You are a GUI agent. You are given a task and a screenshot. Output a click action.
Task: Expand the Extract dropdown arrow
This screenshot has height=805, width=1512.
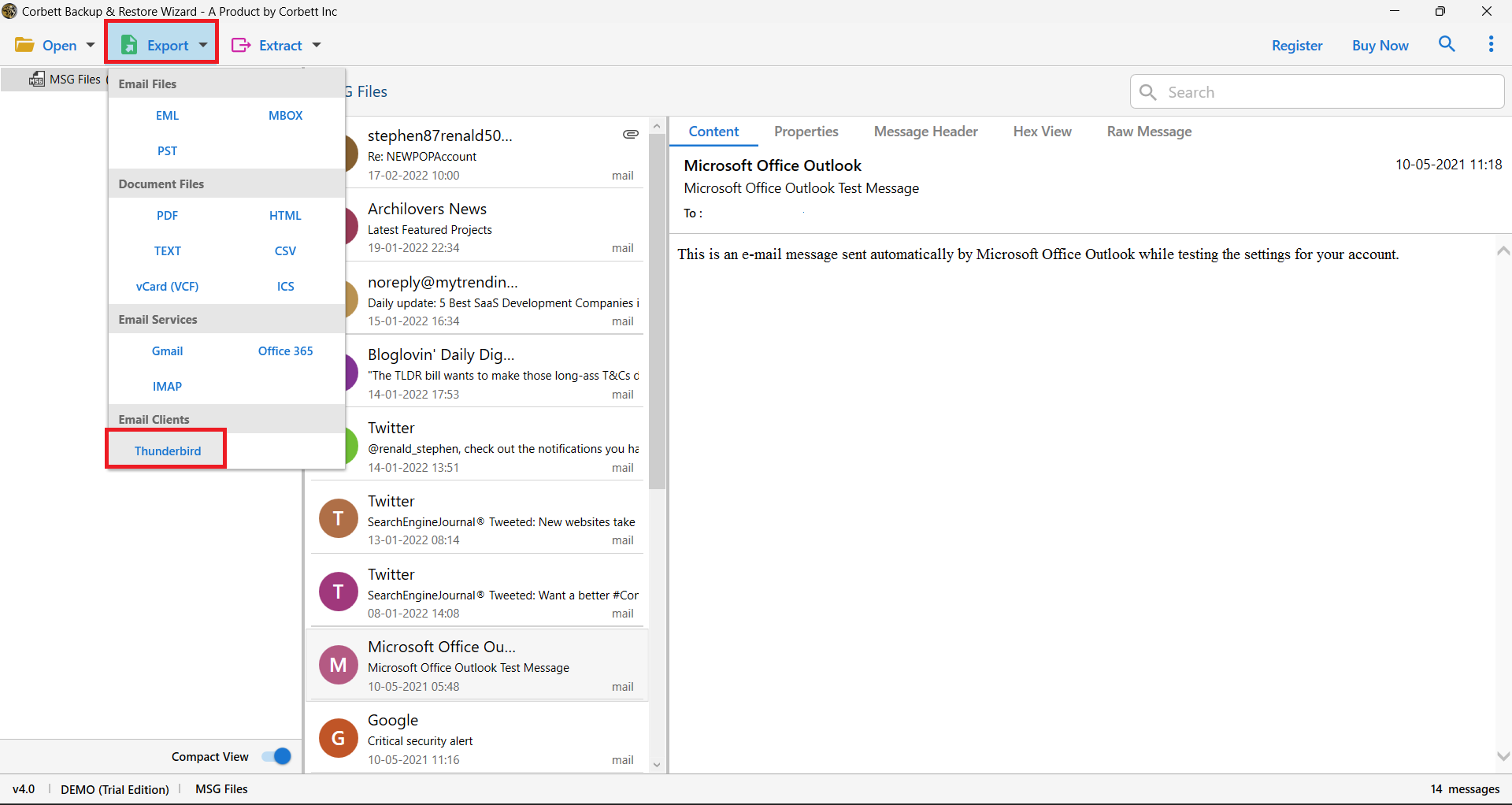click(317, 45)
